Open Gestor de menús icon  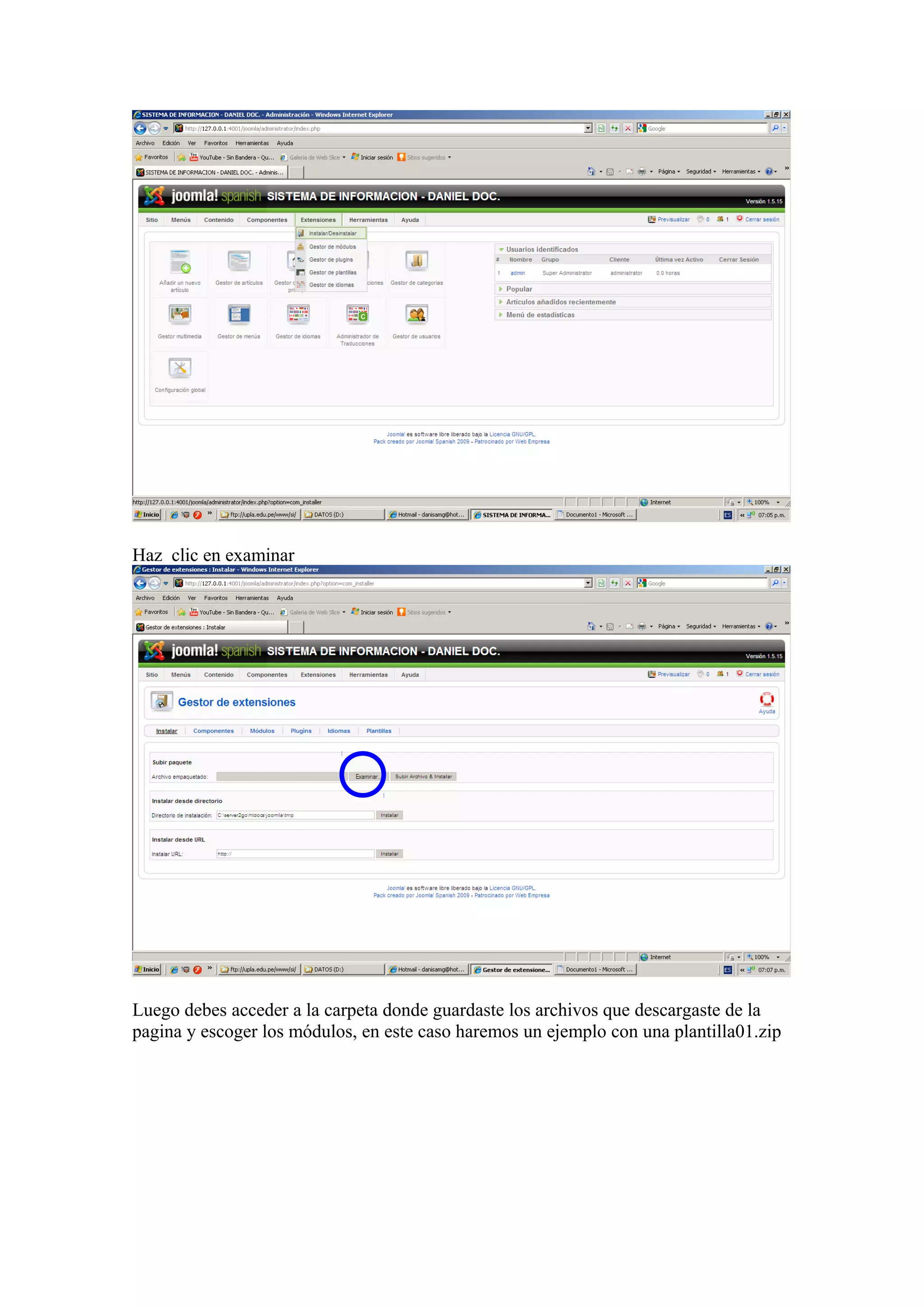point(239,314)
